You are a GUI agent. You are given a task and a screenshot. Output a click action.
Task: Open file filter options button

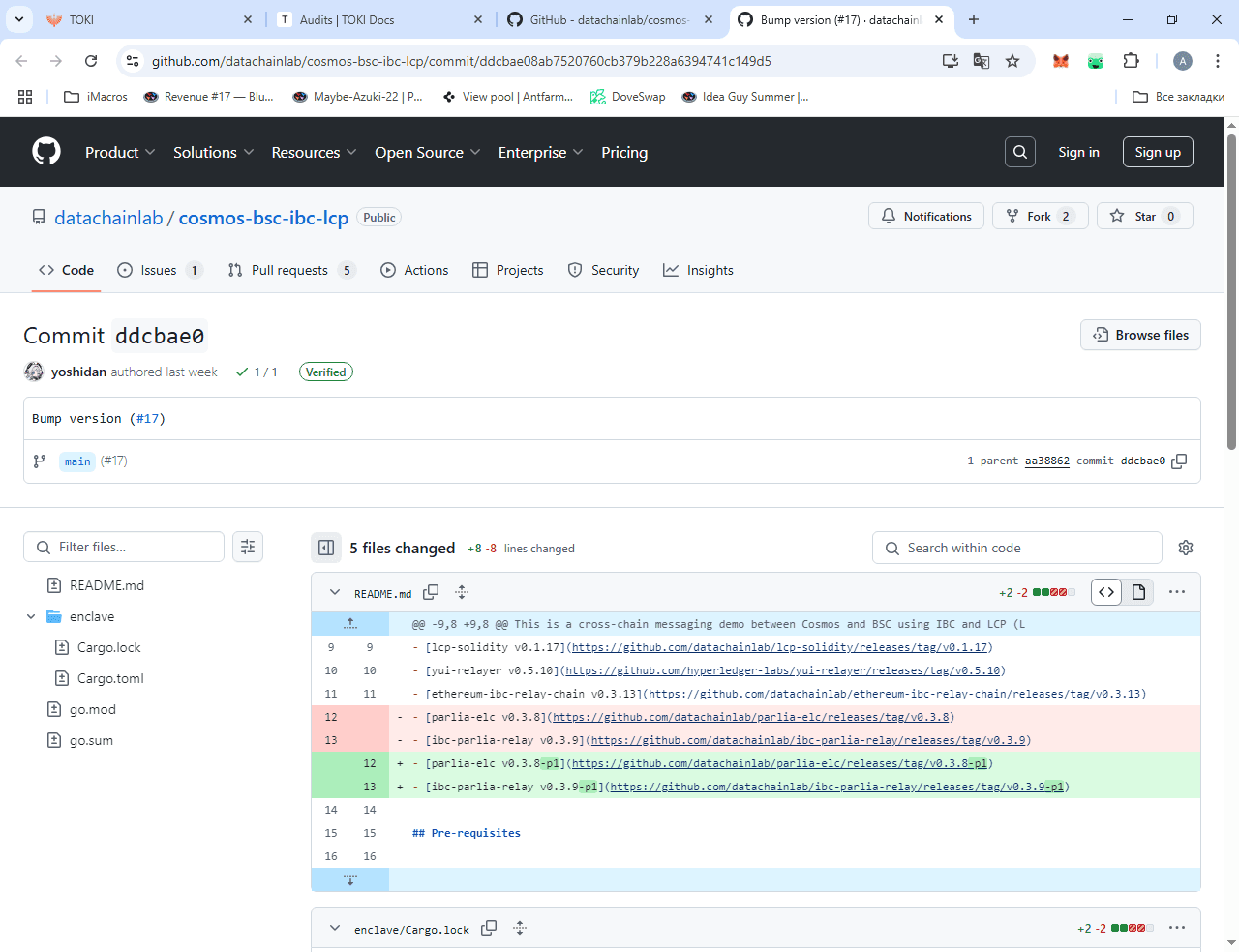point(248,547)
